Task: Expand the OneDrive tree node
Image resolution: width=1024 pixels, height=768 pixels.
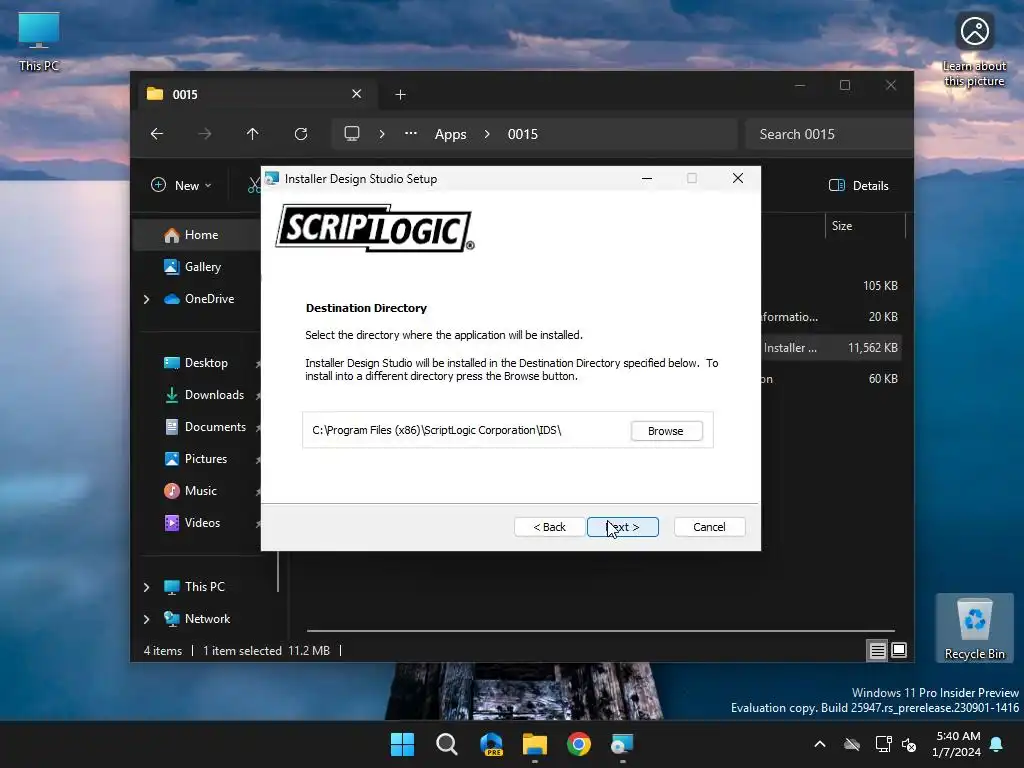Action: pos(147,299)
